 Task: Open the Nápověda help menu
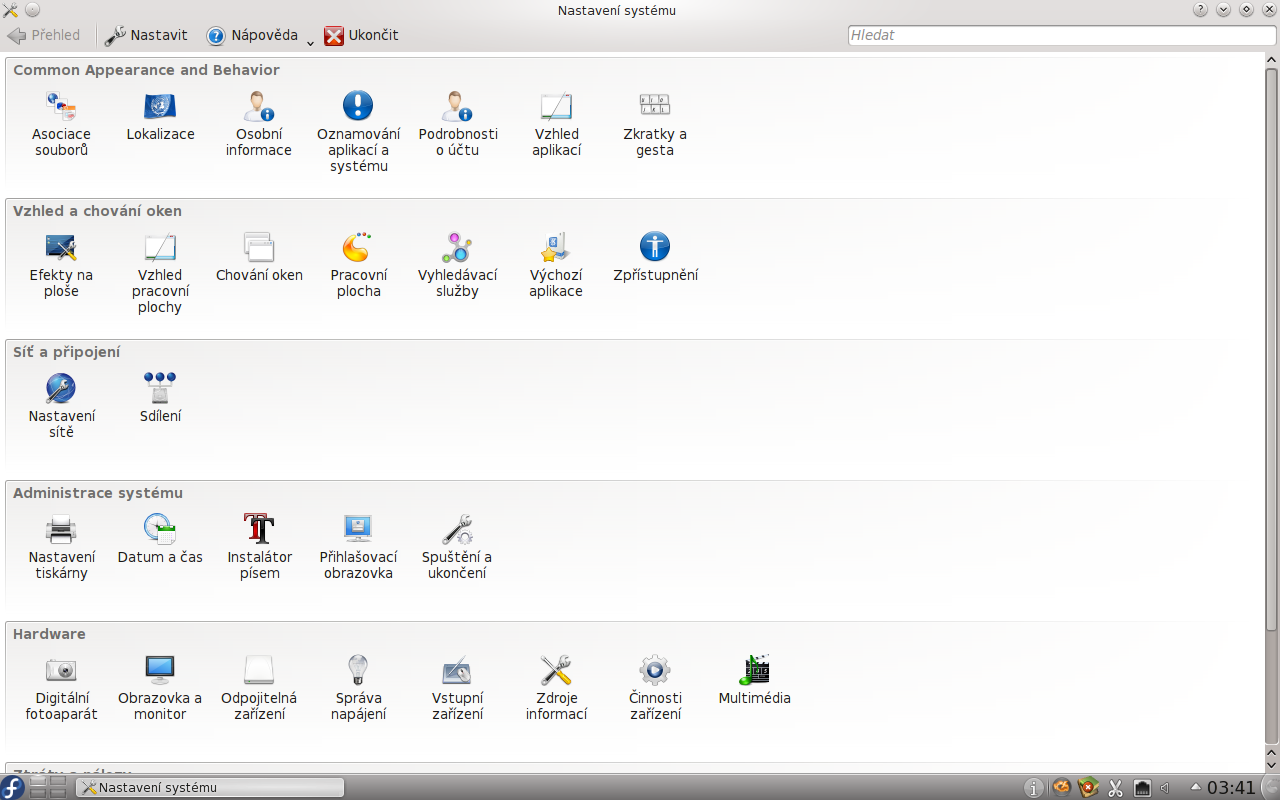(x=260, y=35)
